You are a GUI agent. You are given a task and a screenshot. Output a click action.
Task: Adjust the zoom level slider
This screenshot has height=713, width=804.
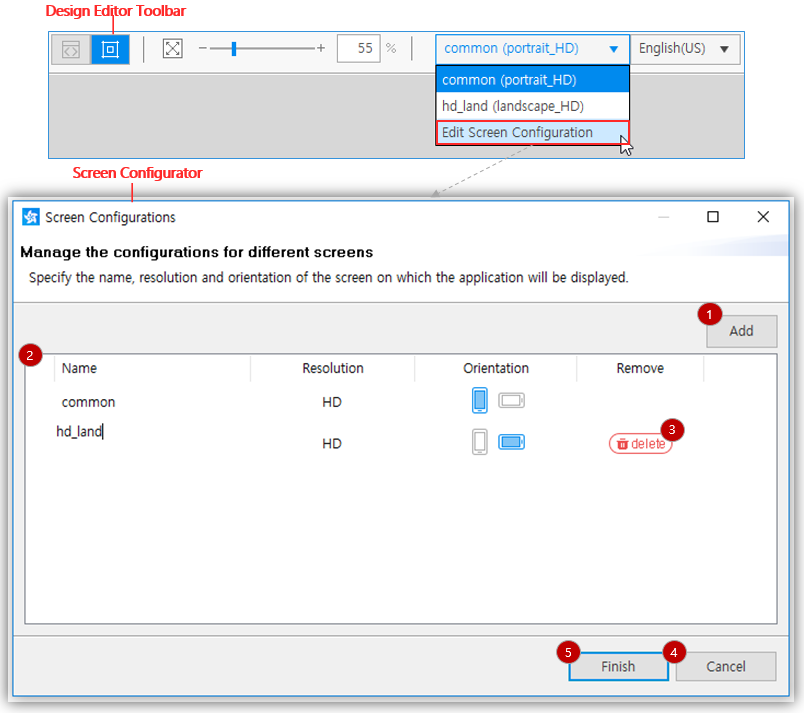235,47
